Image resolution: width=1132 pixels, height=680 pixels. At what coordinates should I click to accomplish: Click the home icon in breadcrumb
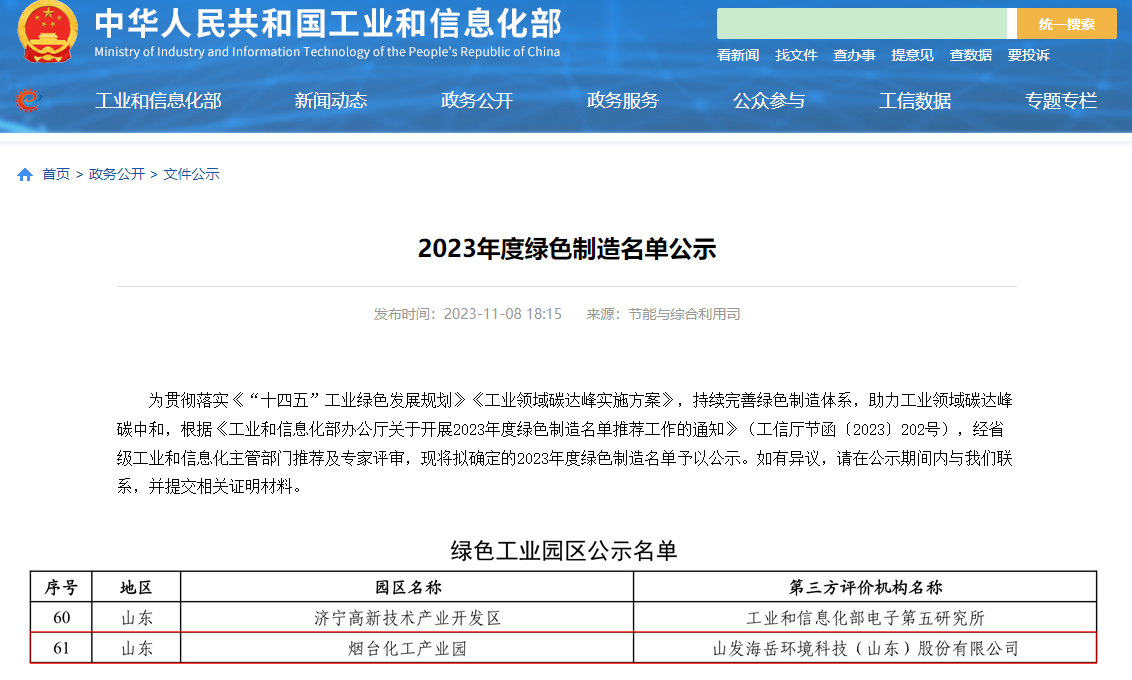[x=25, y=175]
